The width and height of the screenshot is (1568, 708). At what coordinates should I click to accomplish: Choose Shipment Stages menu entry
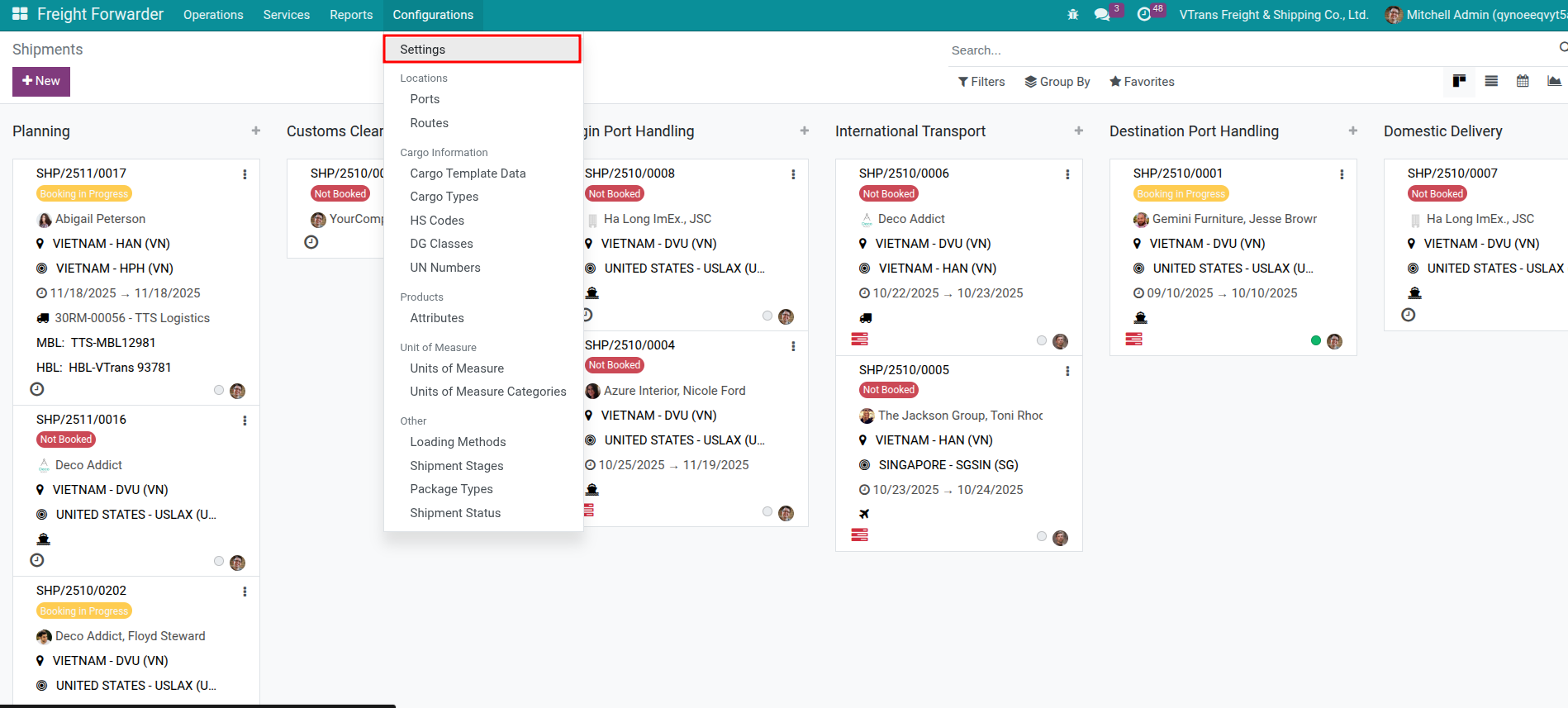(x=456, y=466)
